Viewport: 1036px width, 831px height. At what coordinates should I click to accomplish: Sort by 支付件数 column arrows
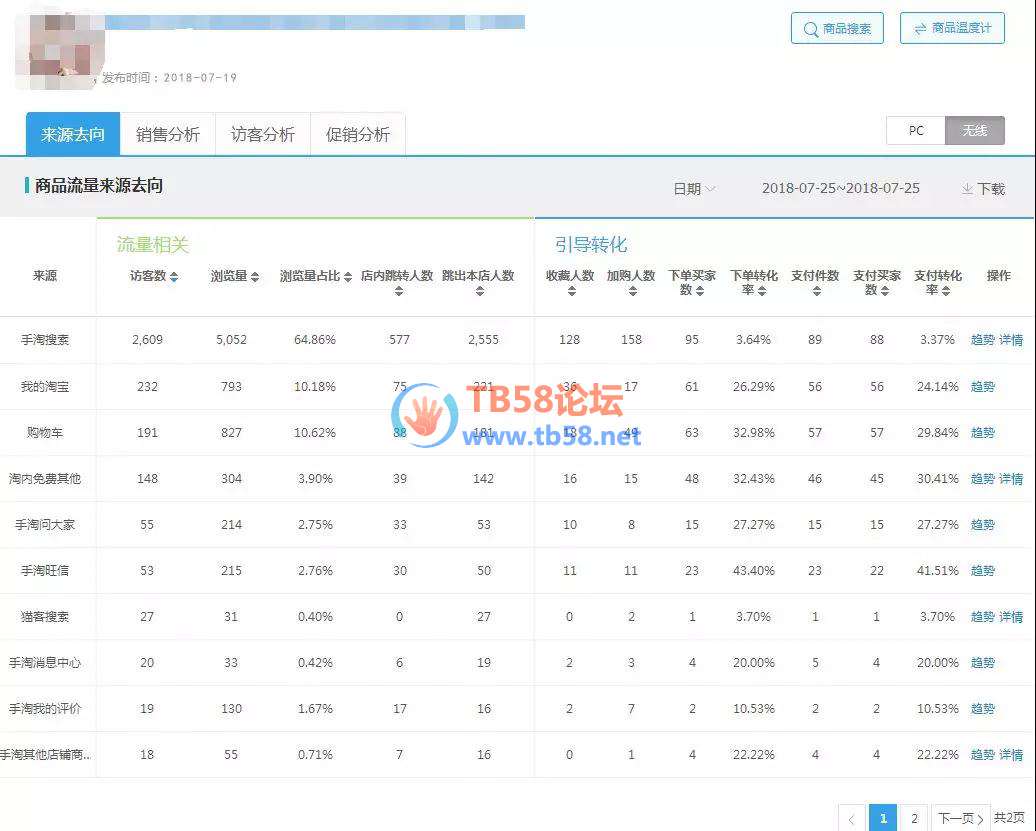tap(814, 291)
